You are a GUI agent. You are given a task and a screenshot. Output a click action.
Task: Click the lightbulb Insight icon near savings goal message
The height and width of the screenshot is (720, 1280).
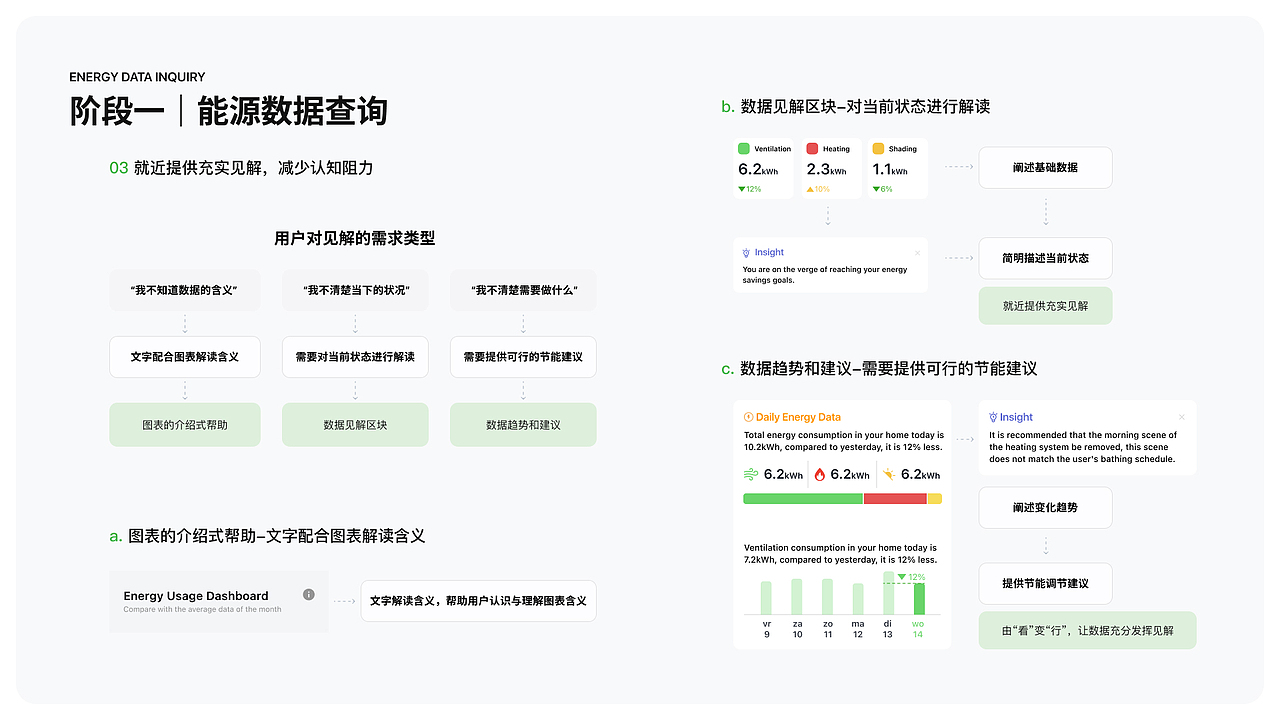tap(746, 252)
